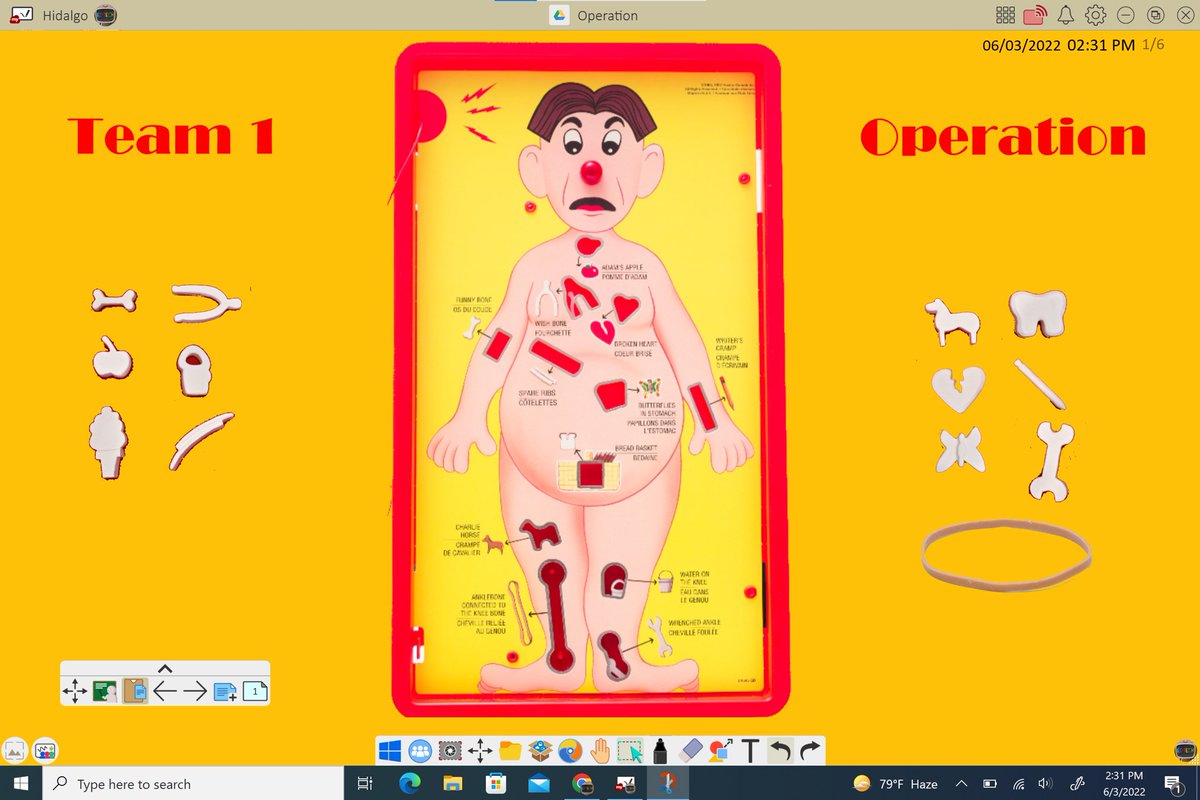
Task: Go to previous page with left arrow
Action: (165, 690)
